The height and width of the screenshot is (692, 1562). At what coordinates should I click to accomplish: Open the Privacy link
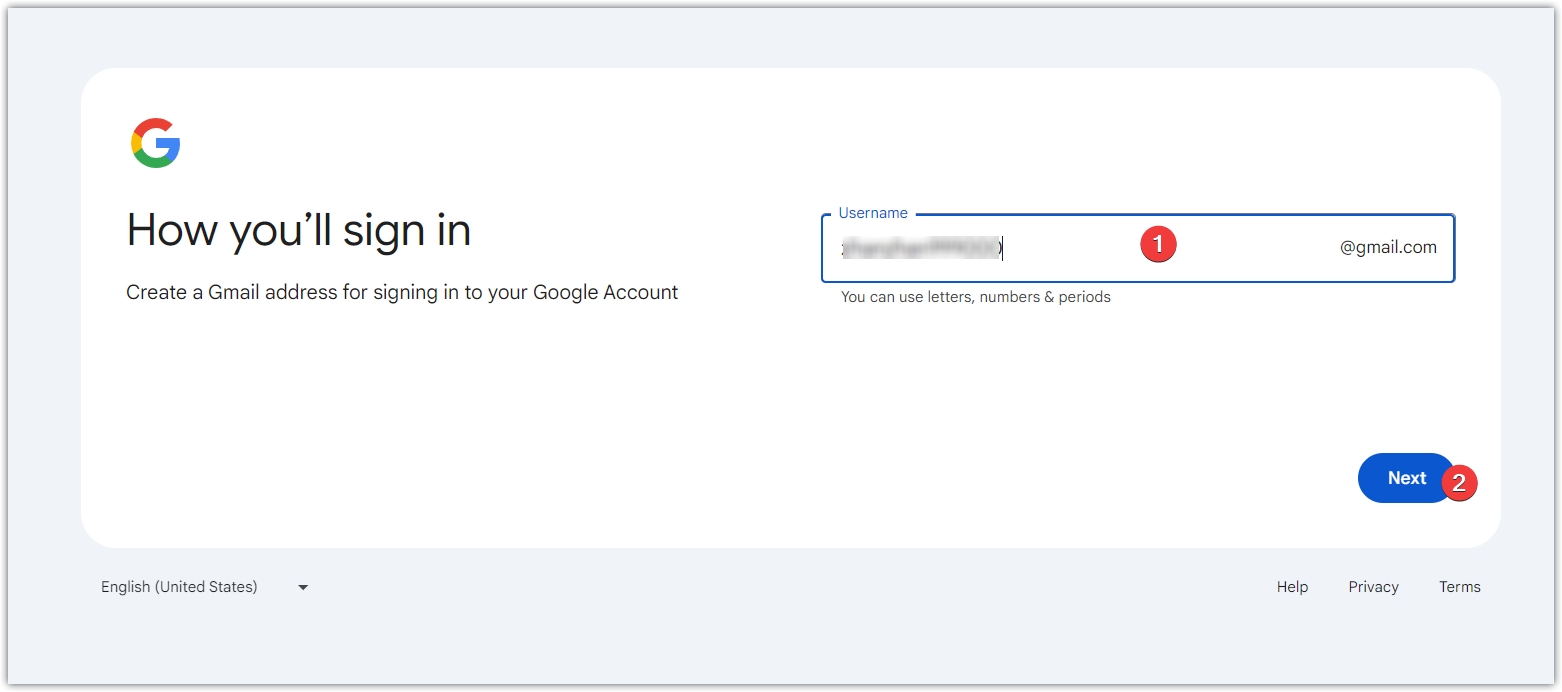(x=1373, y=587)
